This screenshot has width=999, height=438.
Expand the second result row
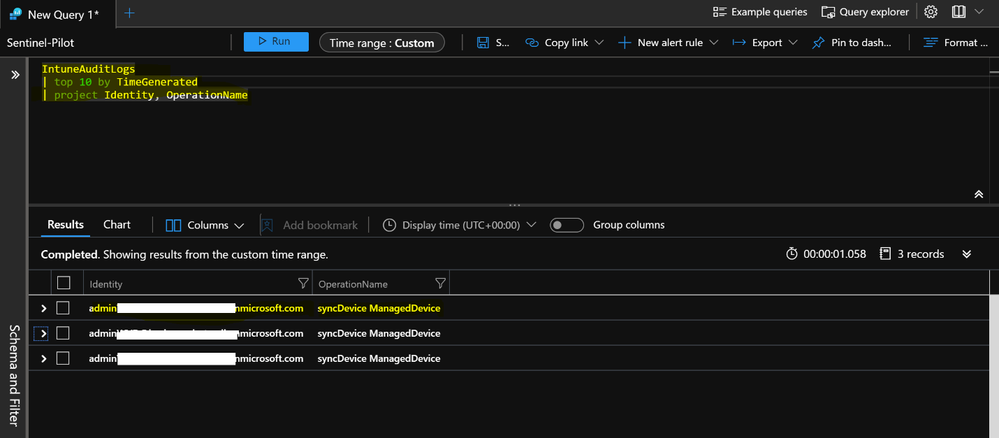tap(41, 333)
